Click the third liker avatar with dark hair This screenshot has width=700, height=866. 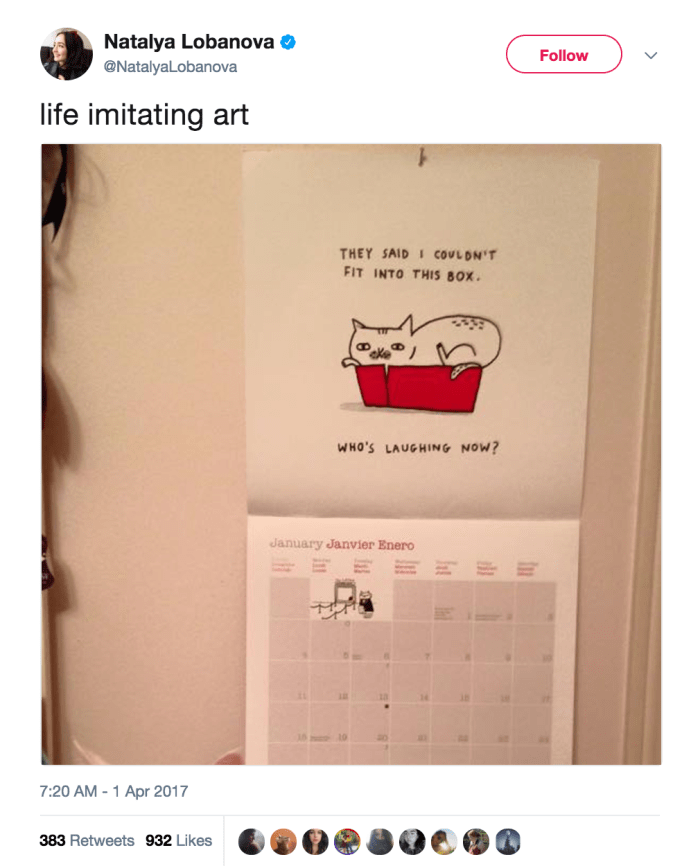[315, 842]
